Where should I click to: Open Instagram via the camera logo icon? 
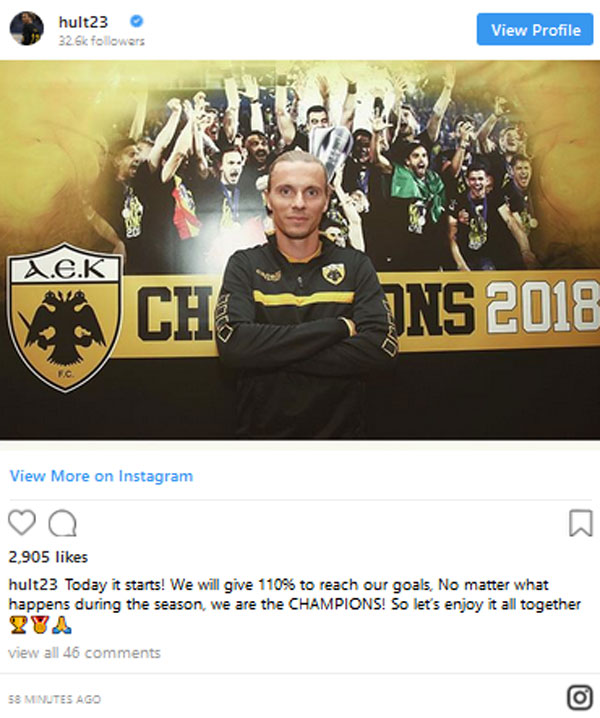pyautogui.click(x=580, y=697)
